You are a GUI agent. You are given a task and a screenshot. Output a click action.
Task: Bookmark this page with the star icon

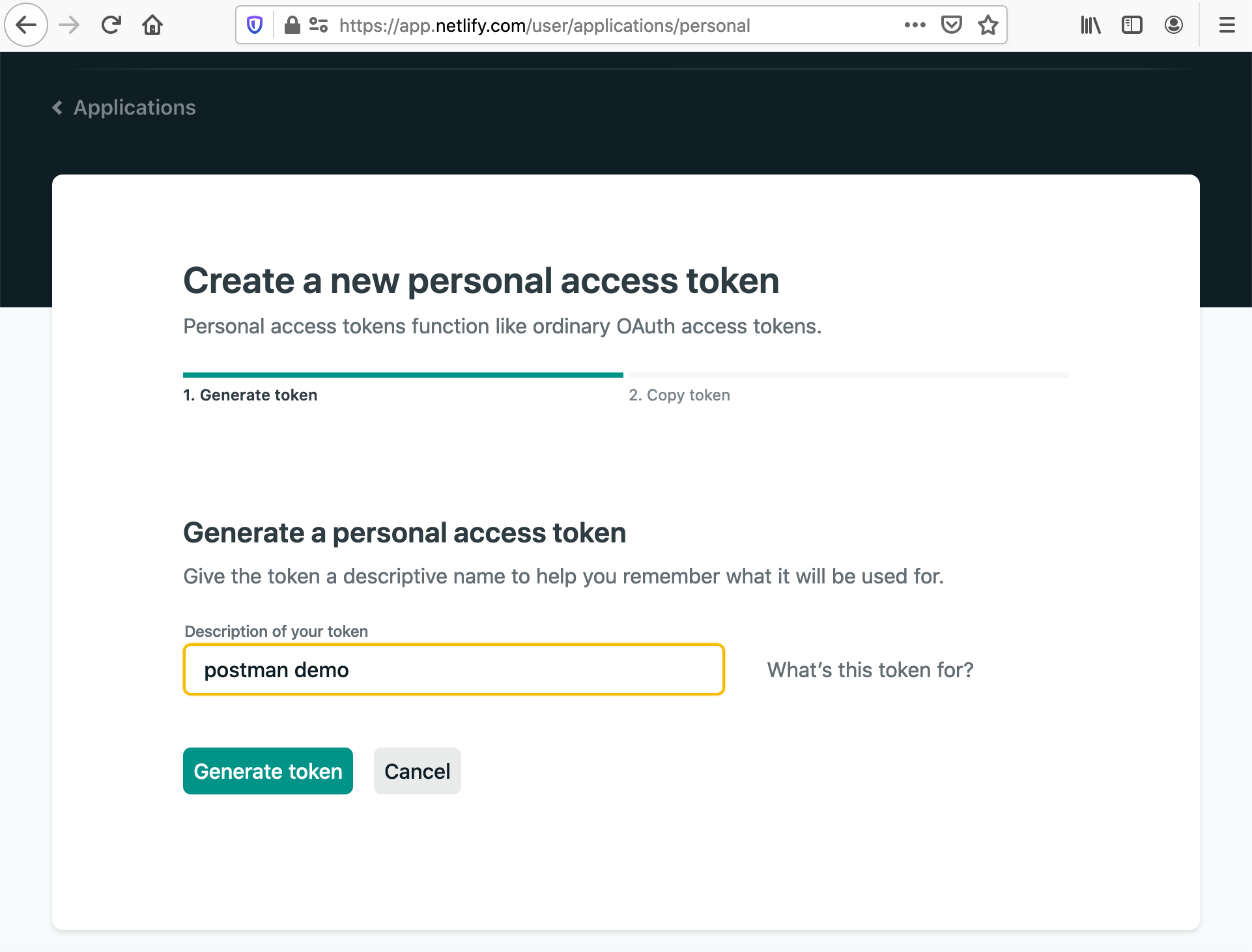pos(988,25)
